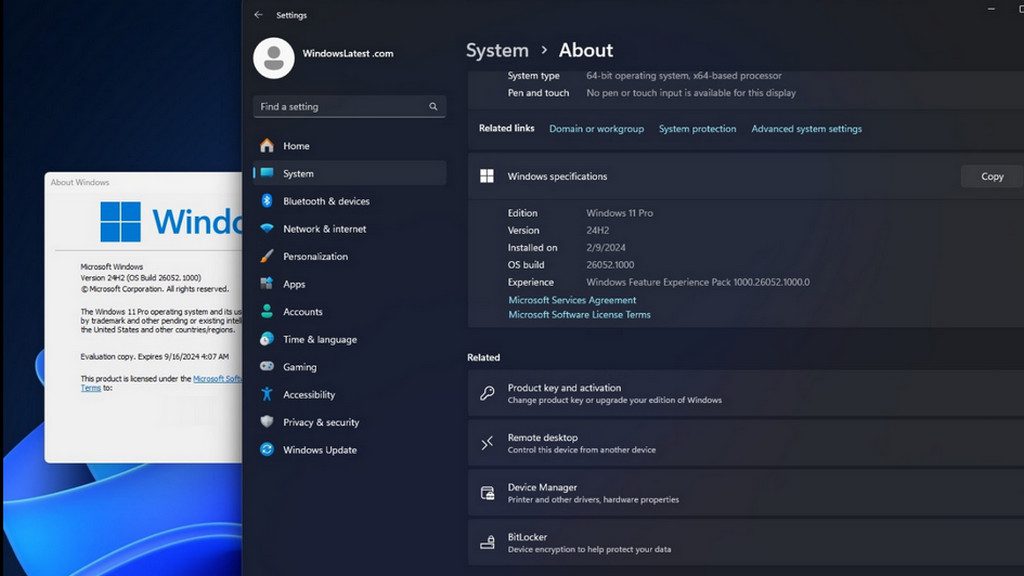Click the BitLocker drive lock icon
Viewport: 1024px width, 576px height.
tap(487, 543)
